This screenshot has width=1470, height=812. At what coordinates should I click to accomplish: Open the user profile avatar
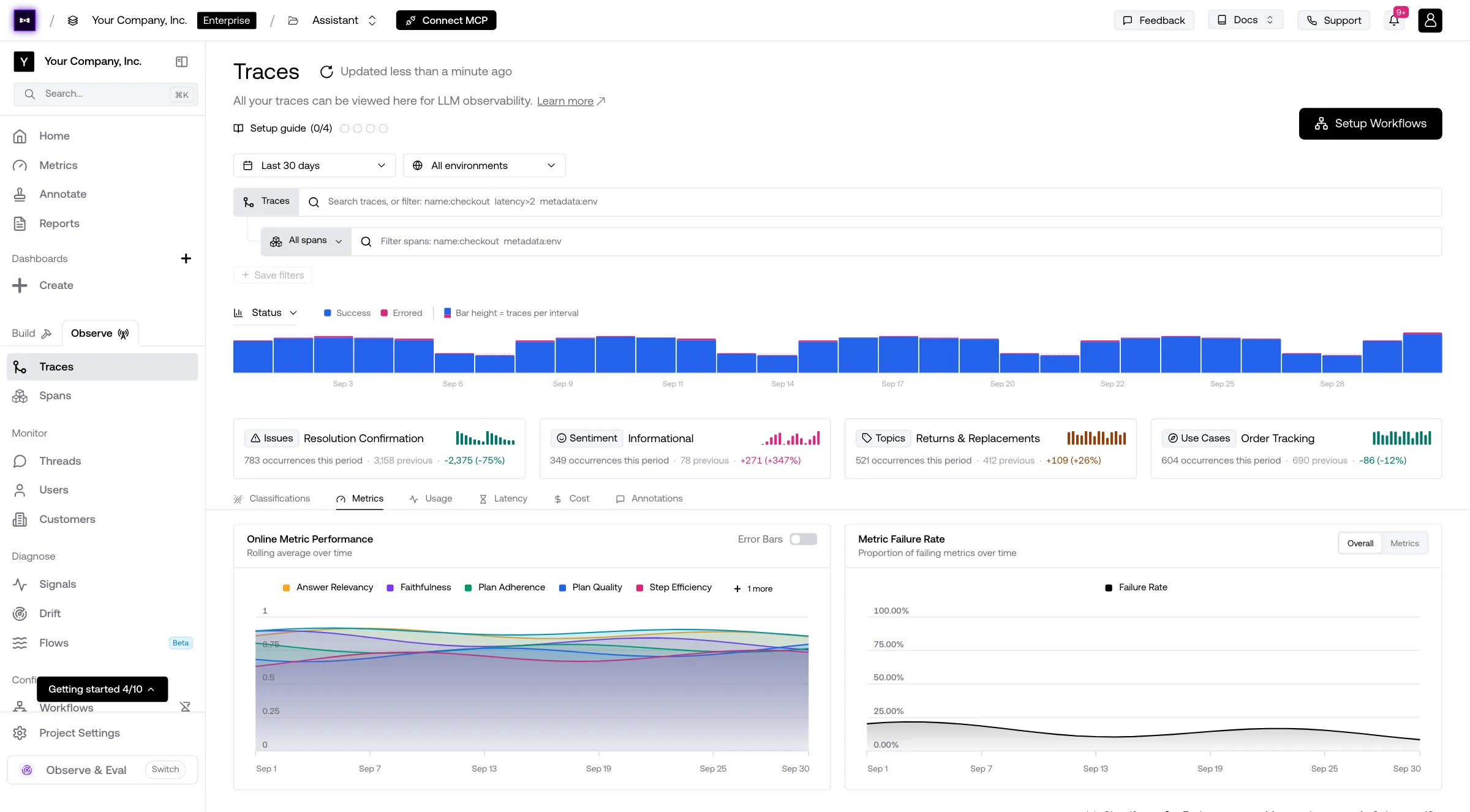[1430, 20]
